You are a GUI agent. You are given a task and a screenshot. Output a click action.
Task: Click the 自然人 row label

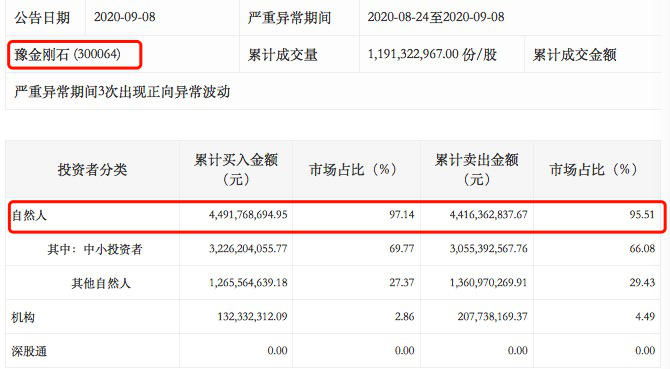click(x=29, y=215)
